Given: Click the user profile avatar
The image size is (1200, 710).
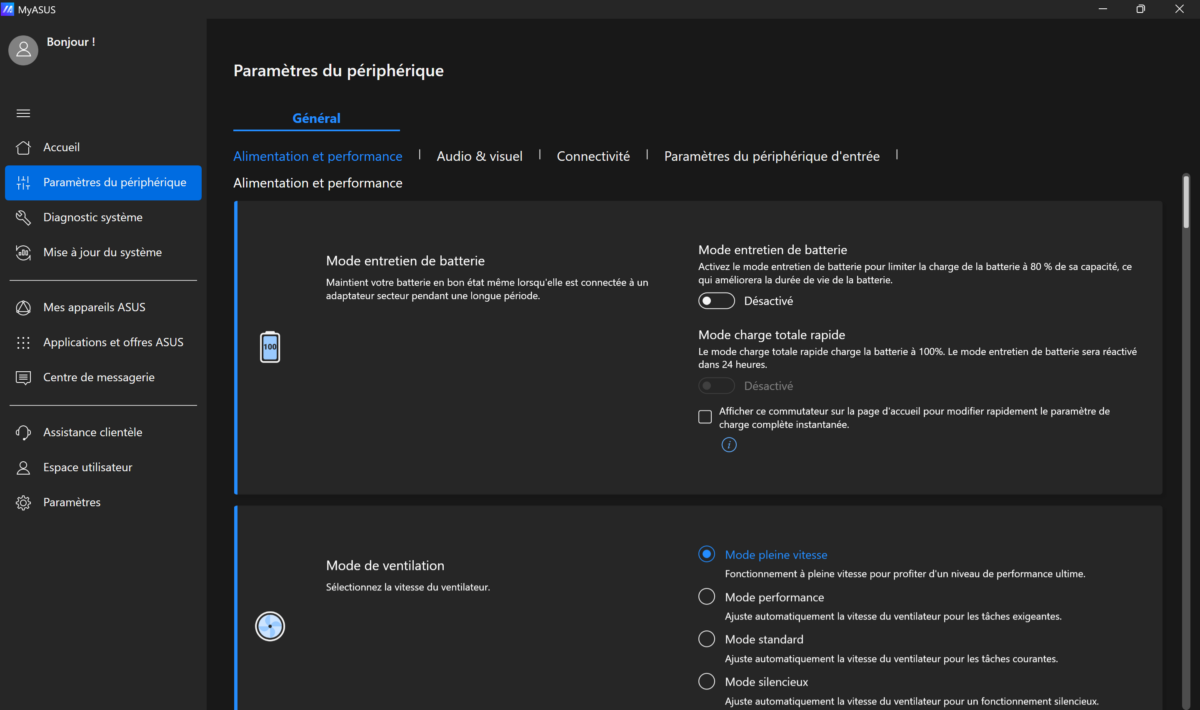Looking at the screenshot, I should [23, 50].
